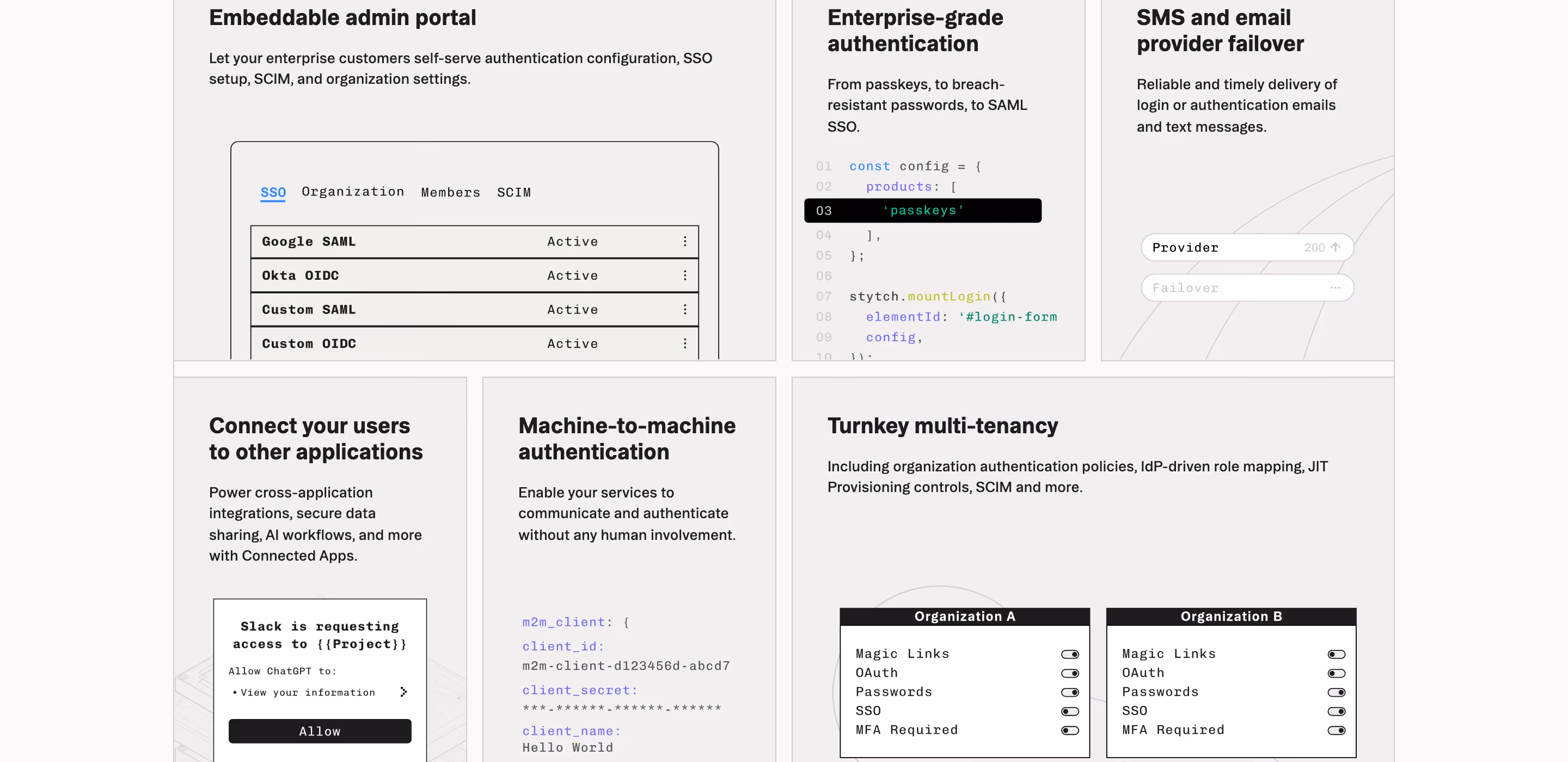Open the Okta OIDC three-dot menu
The width and height of the screenshot is (1568, 762).
685,276
